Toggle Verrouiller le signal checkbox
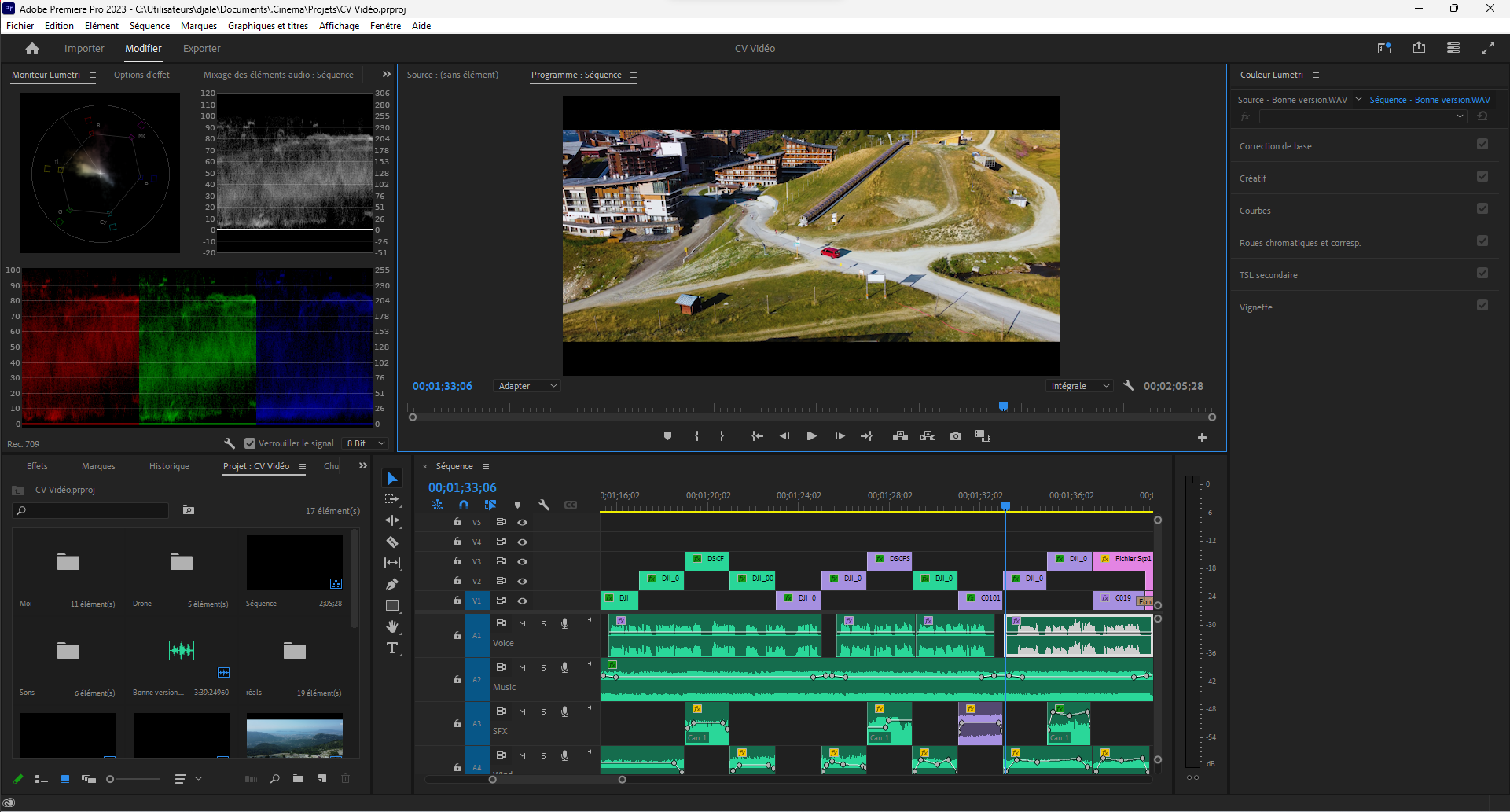Viewport: 1510px width, 812px height. pos(250,443)
